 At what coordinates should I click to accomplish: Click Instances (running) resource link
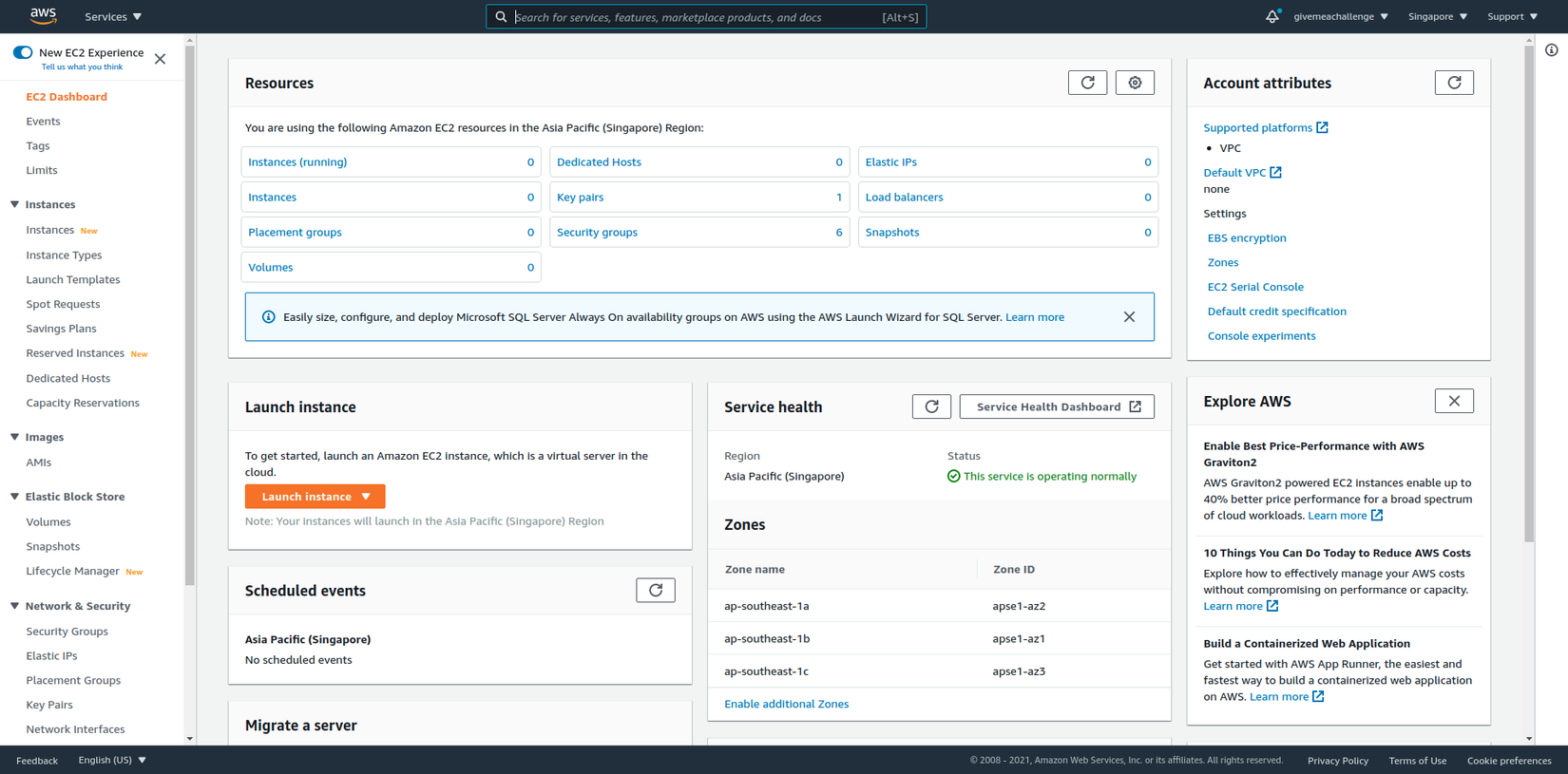coord(297,162)
